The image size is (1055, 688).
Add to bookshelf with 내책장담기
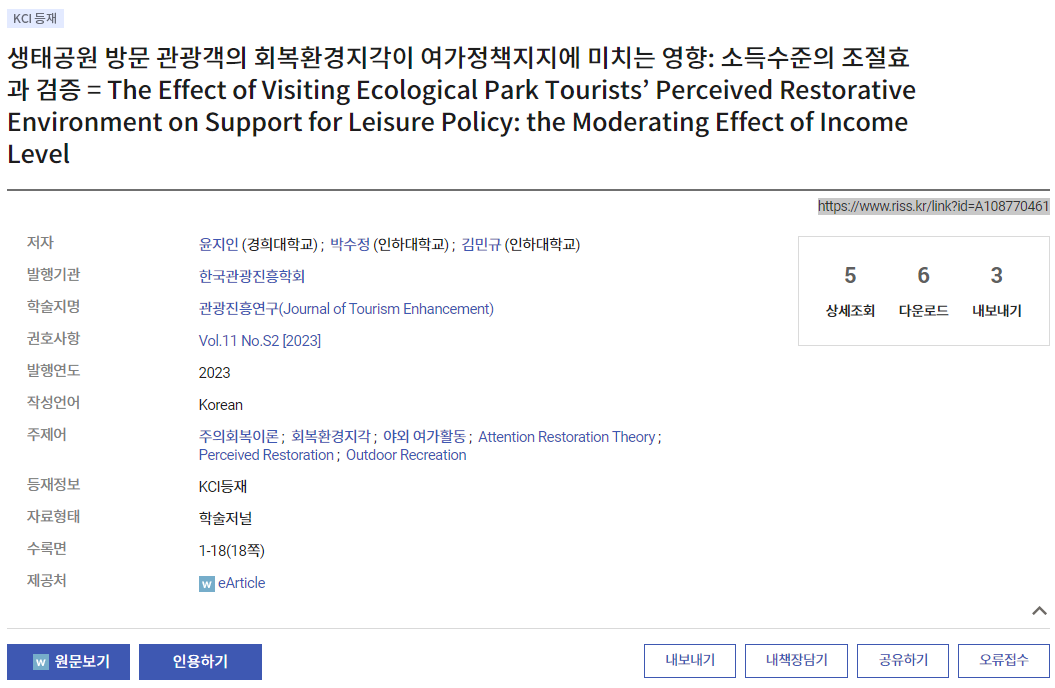coord(796,660)
